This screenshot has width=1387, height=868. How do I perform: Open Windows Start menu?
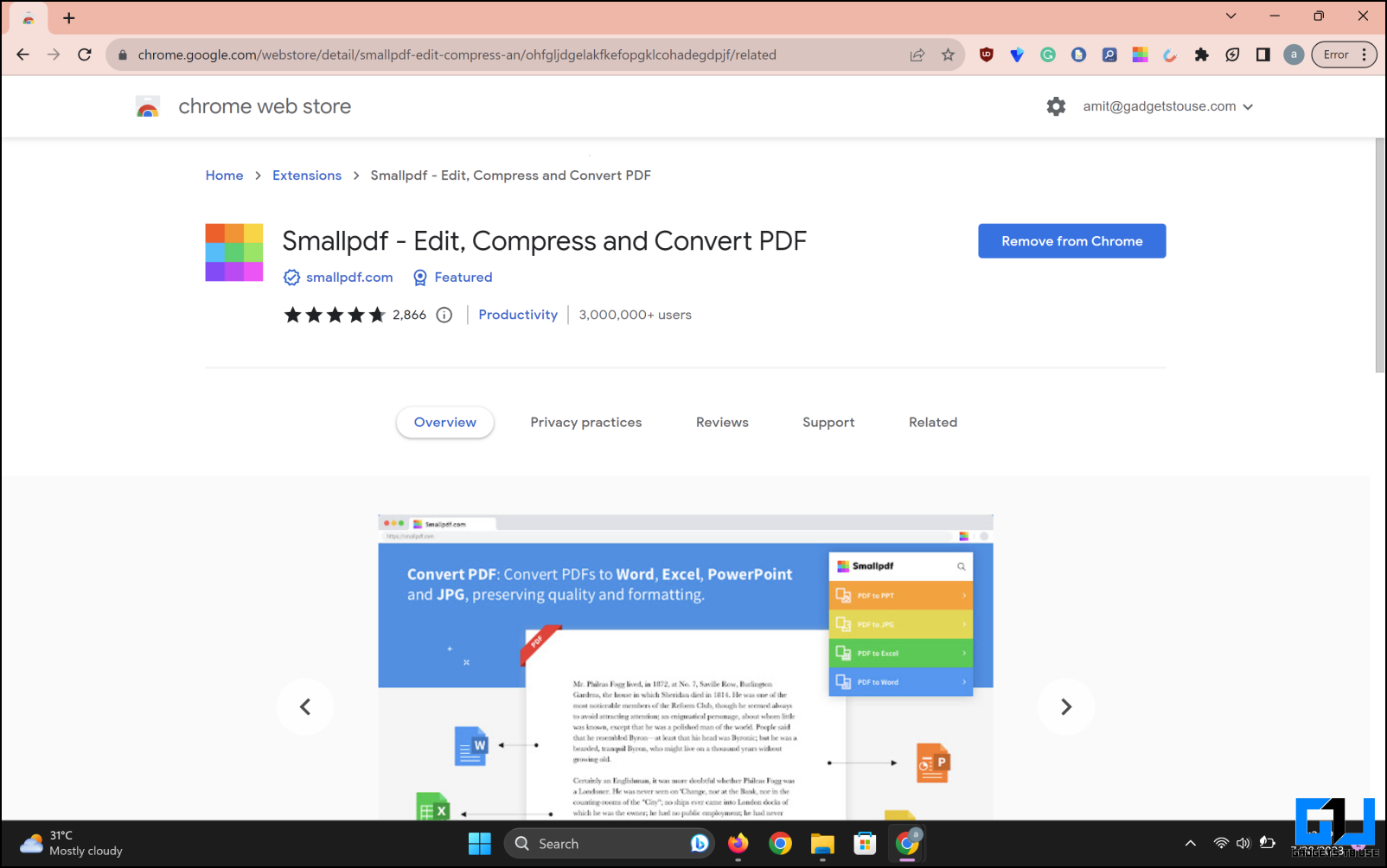point(480,844)
